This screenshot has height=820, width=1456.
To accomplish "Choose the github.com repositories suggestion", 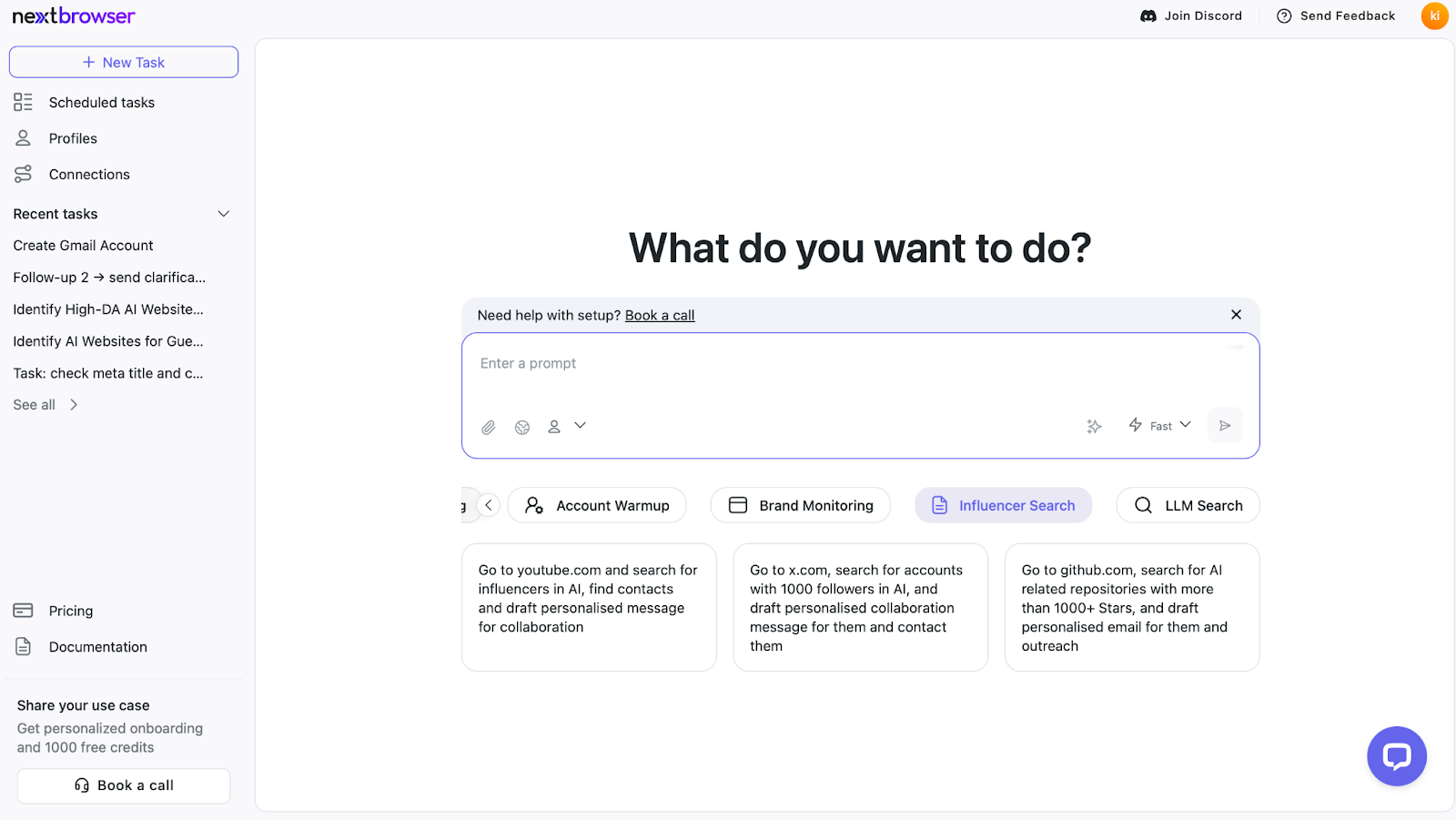I will click(1132, 607).
